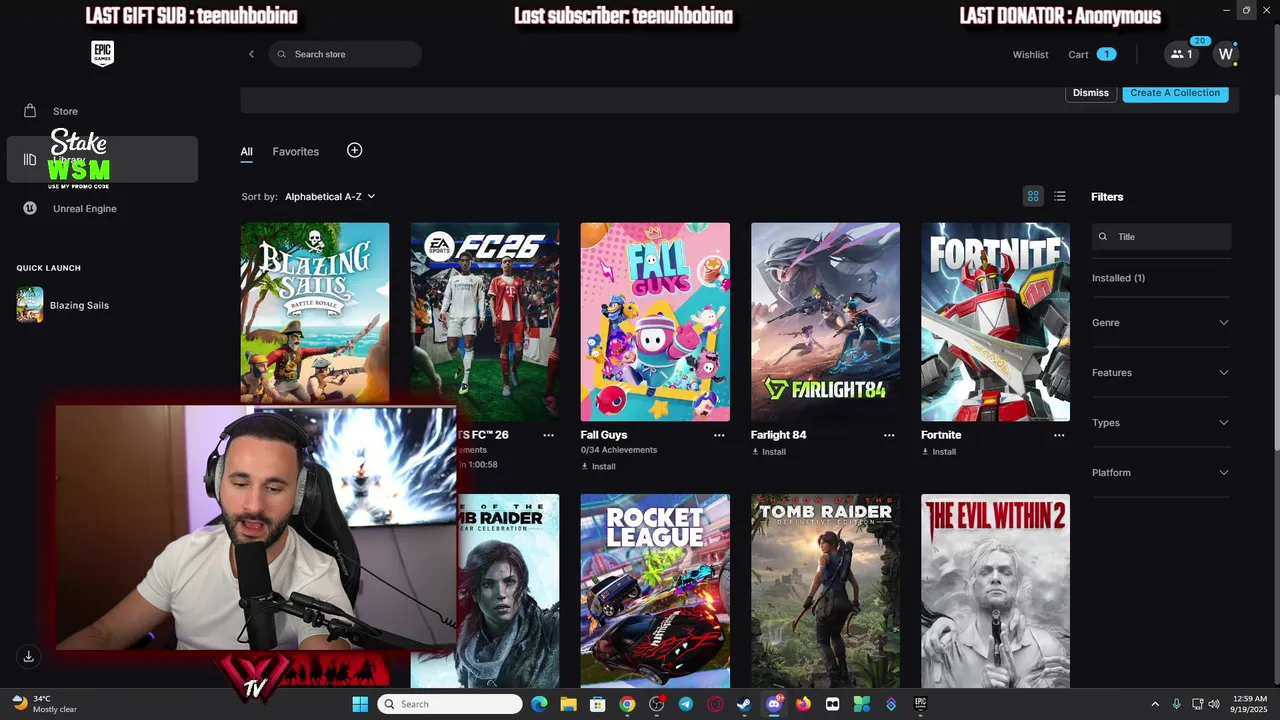The image size is (1280, 720).
Task: Click the Epic Games logo icon
Action: pyautogui.click(x=102, y=54)
